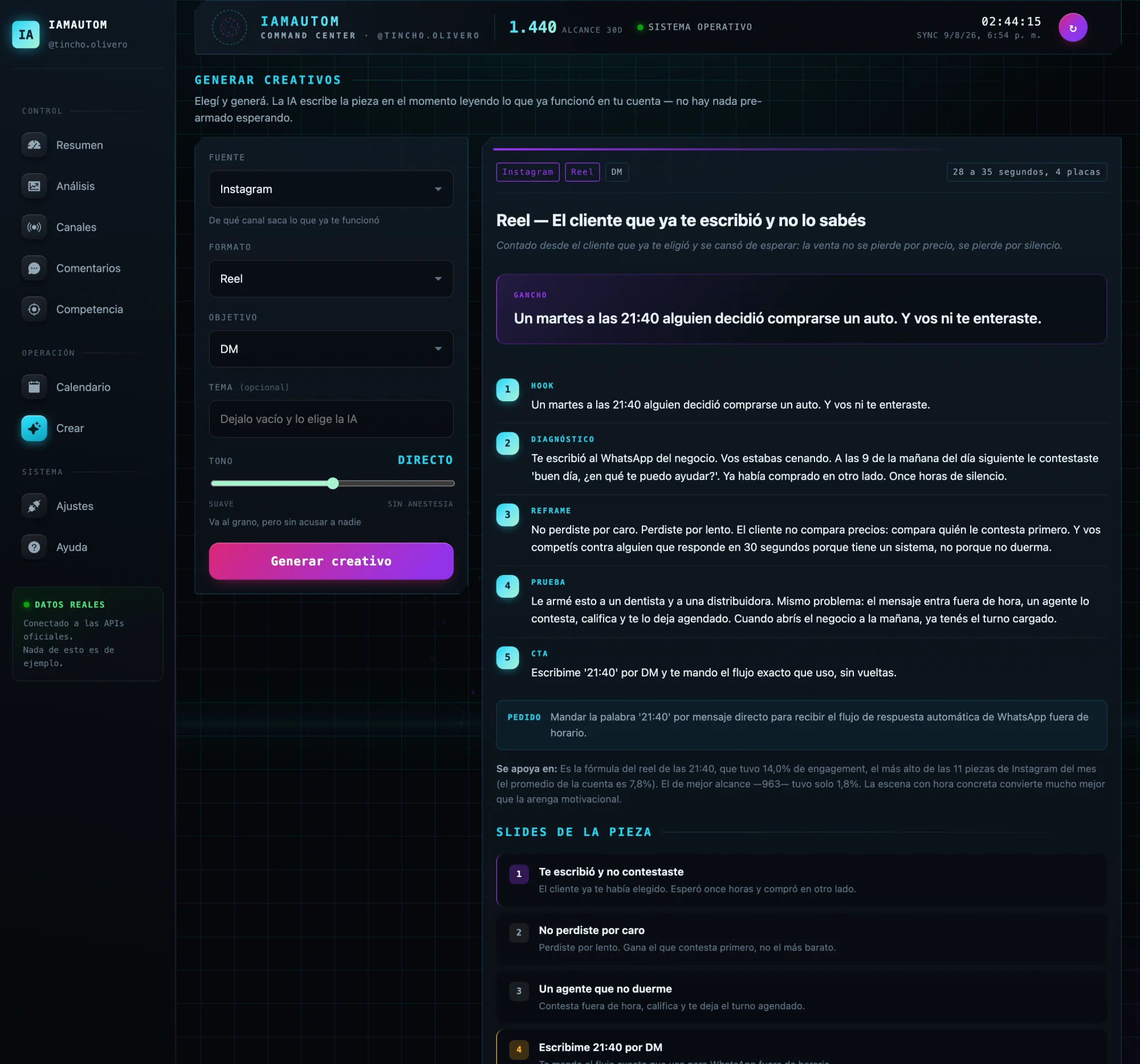Click the GENERAR CREATIVOS section heading
The width and height of the screenshot is (1140, 1064).
click(268, 80)
